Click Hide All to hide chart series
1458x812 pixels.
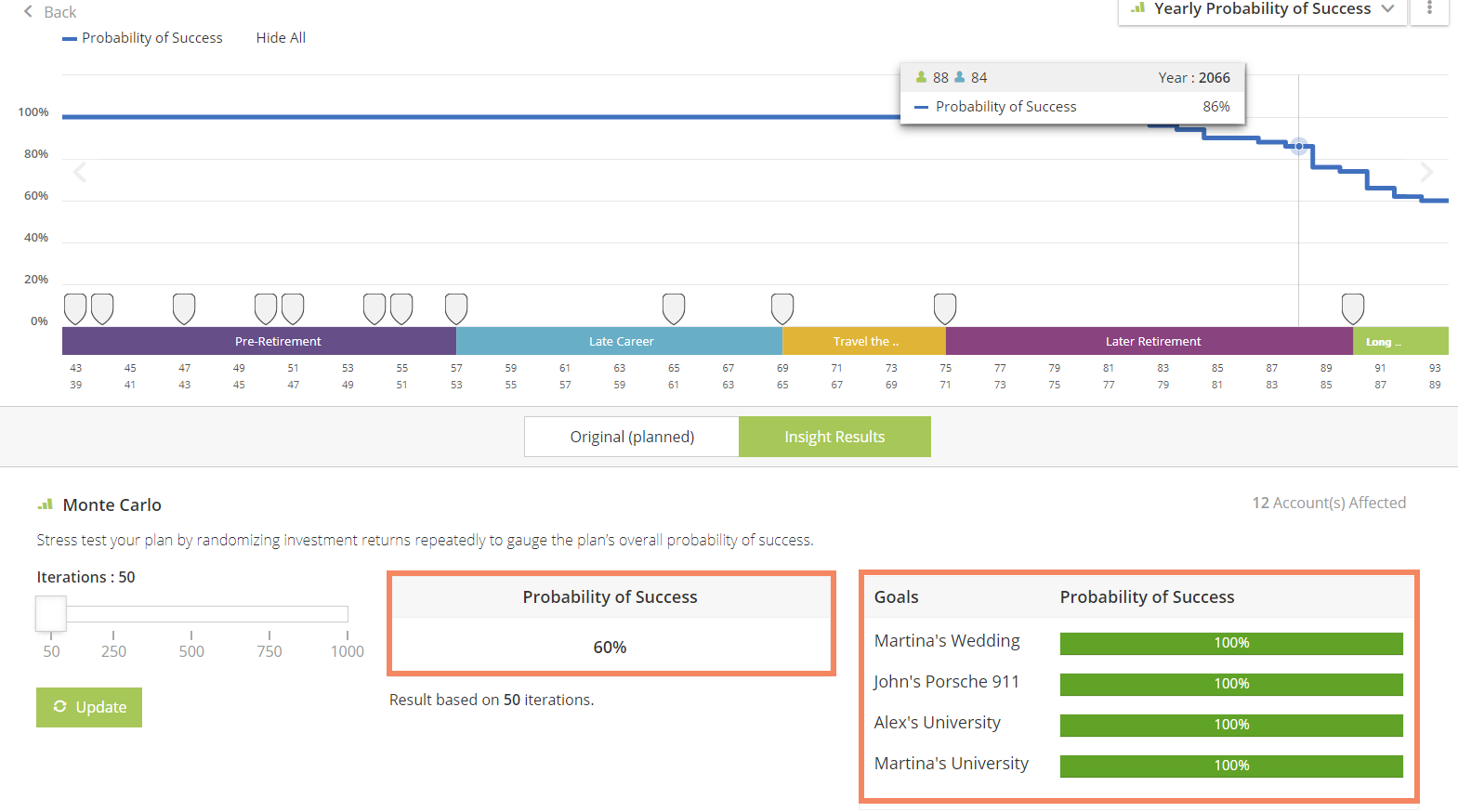point(281,38)
